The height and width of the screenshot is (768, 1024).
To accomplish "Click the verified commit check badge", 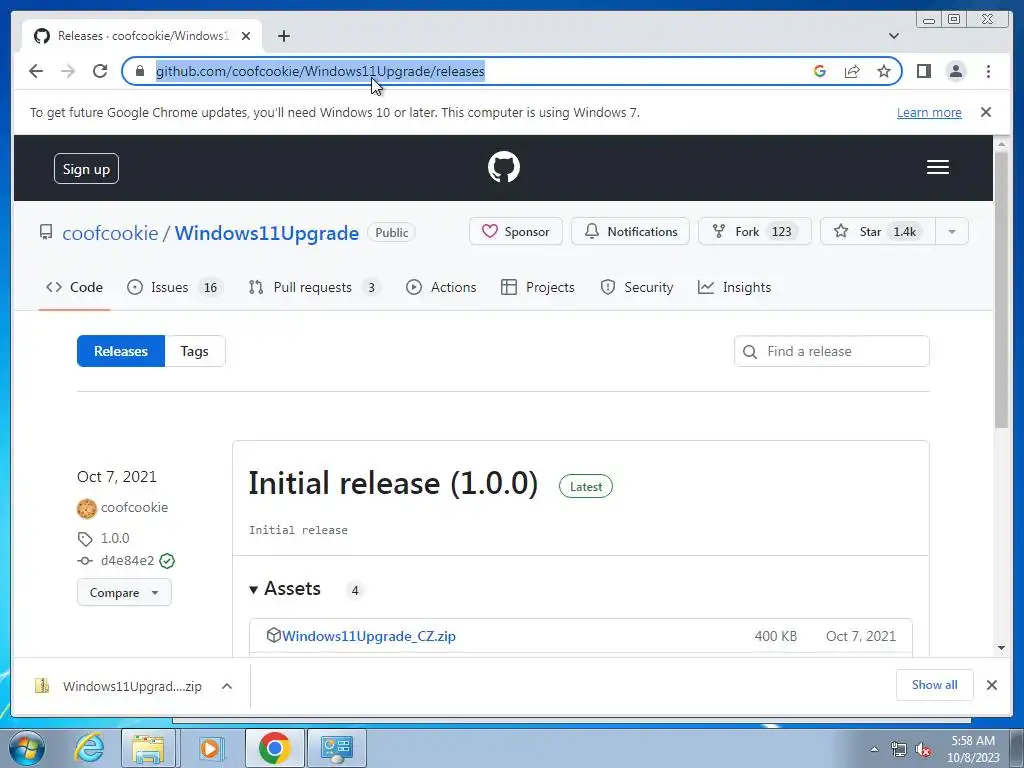I will pos(167,560).
